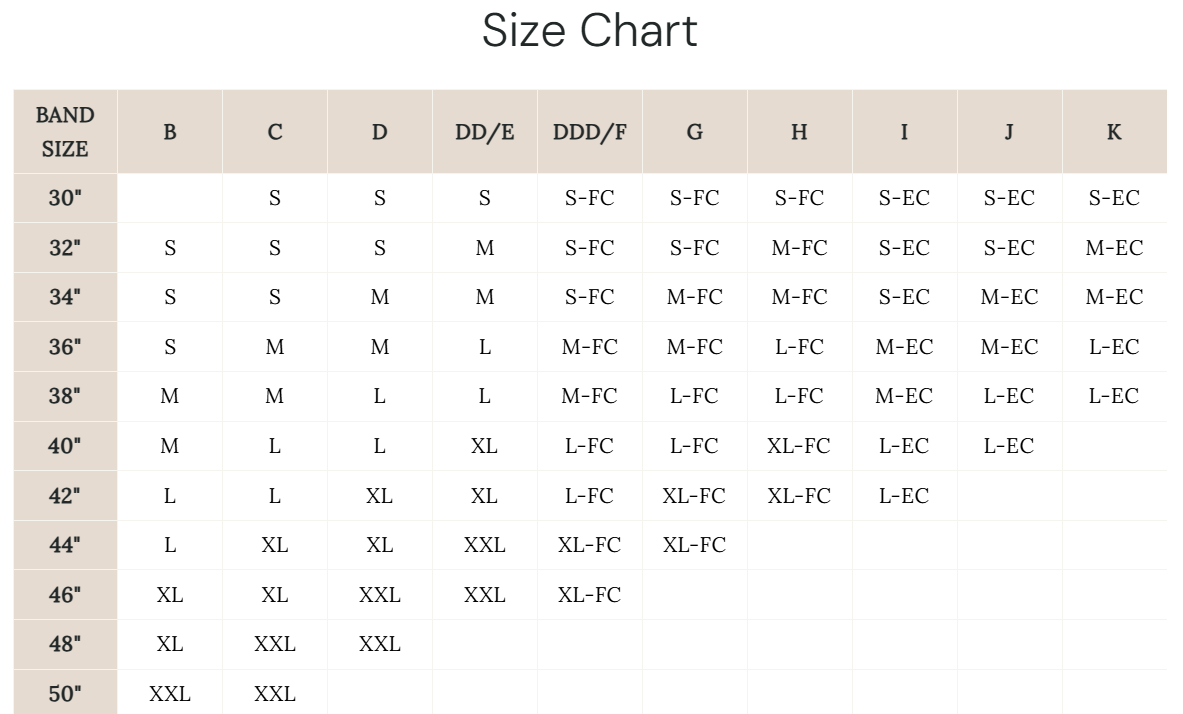Select the L-FC cell for 36" band, H cup
Viewport: 1183px width, 714px height.
pyautogui.click(x=799, y=347)
